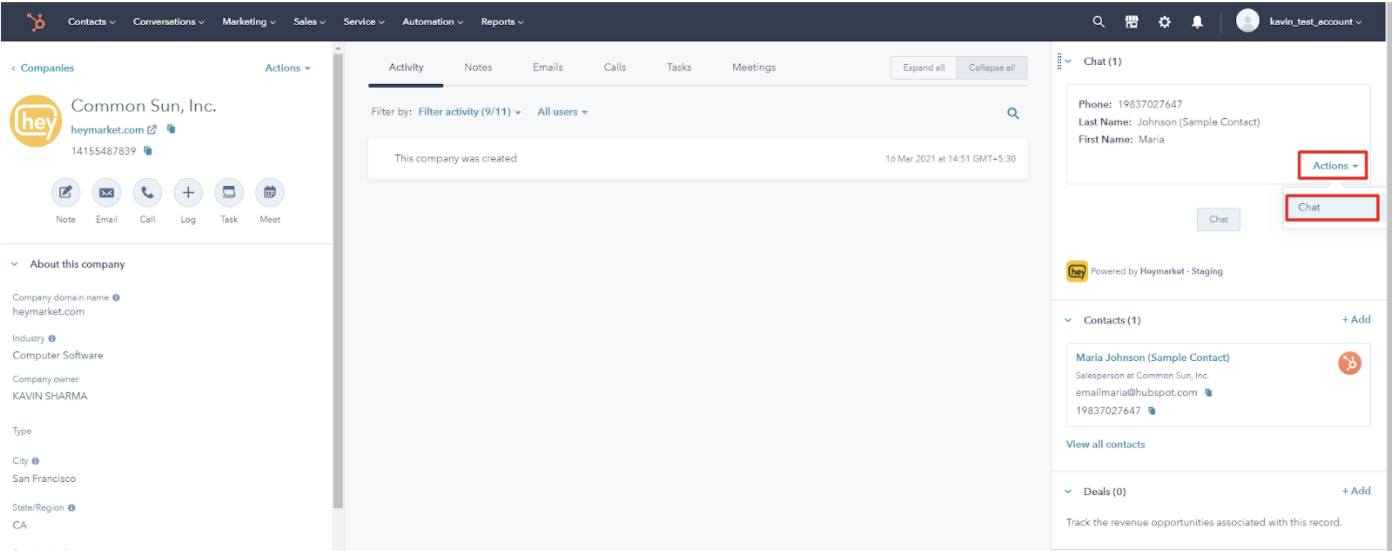The image size is (1392, 551).
Task: Click the info icon beside City
Action: click(35, 461)
